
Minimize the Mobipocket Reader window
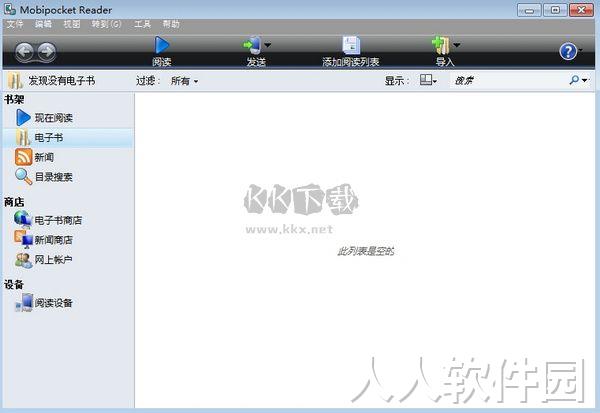529,10
